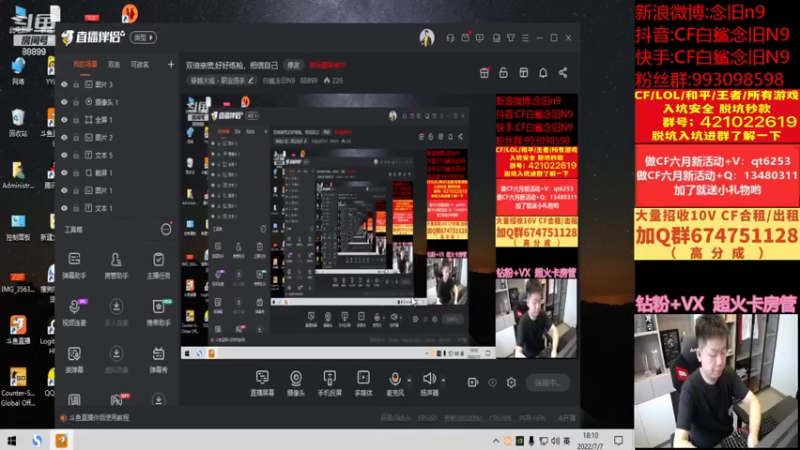Hide the 摄像头 1 source with eye icon

coord(64,102)
